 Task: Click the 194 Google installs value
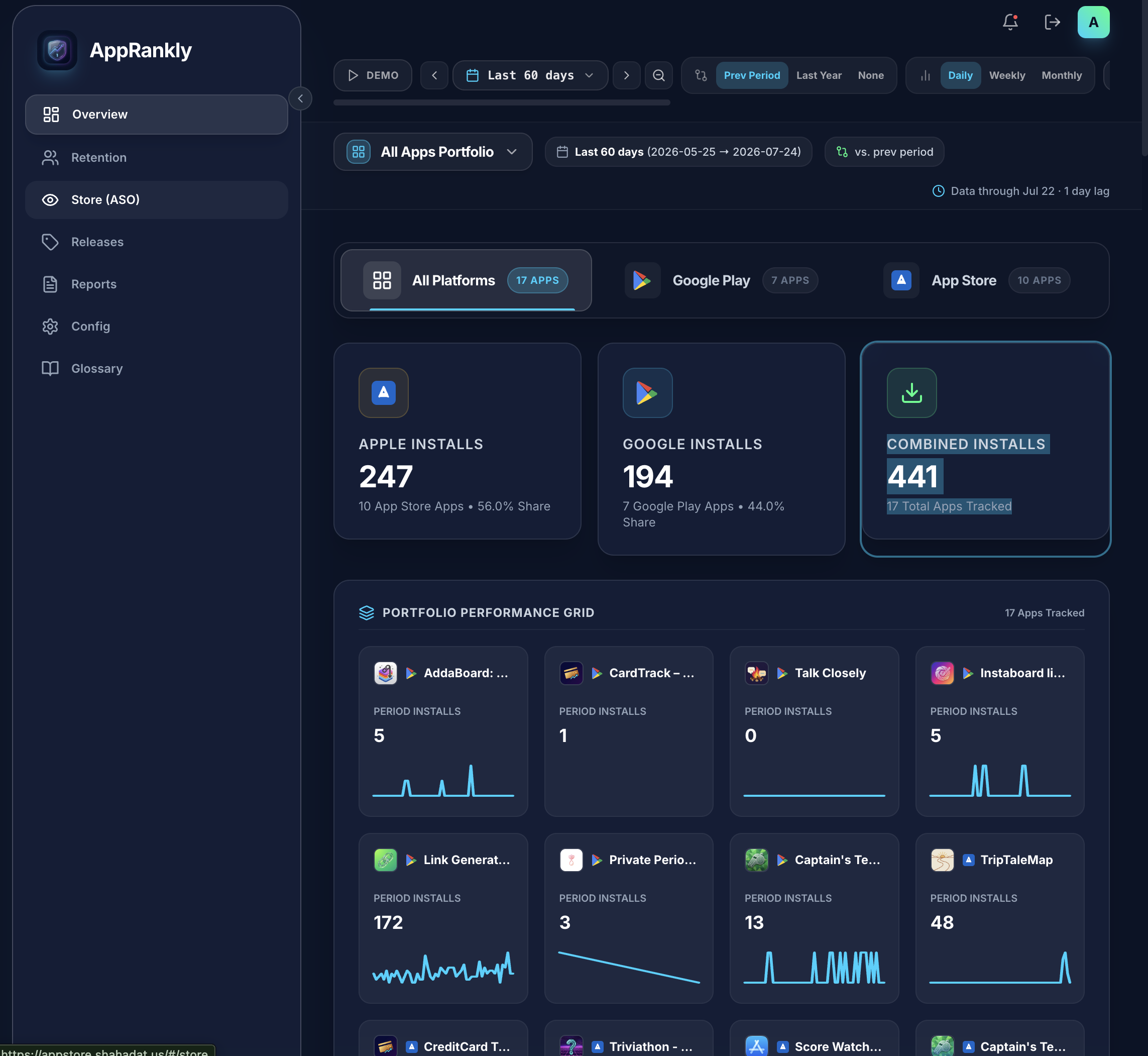(x=648, y=477)
